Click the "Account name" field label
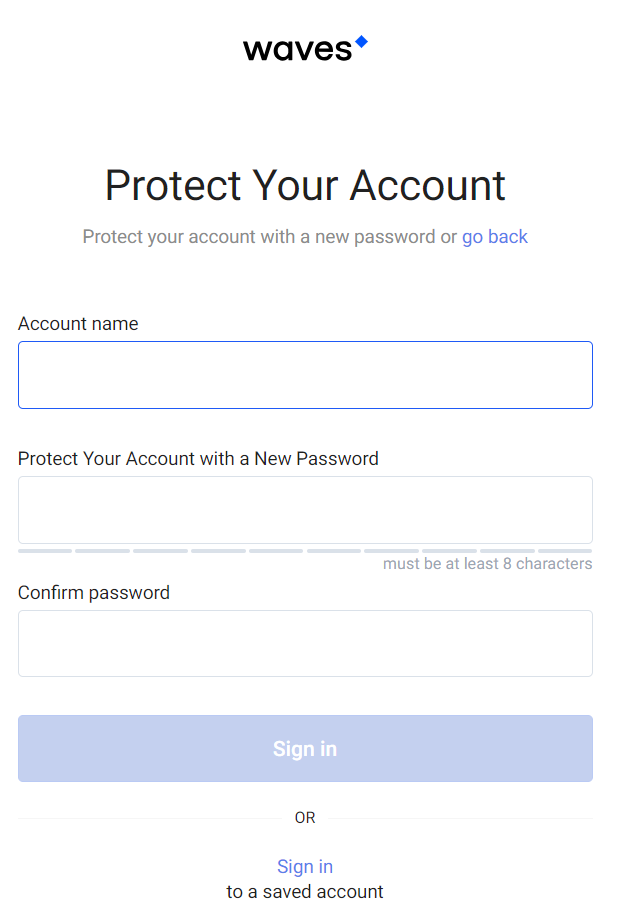Screen dimensions: 623x907 78,324
